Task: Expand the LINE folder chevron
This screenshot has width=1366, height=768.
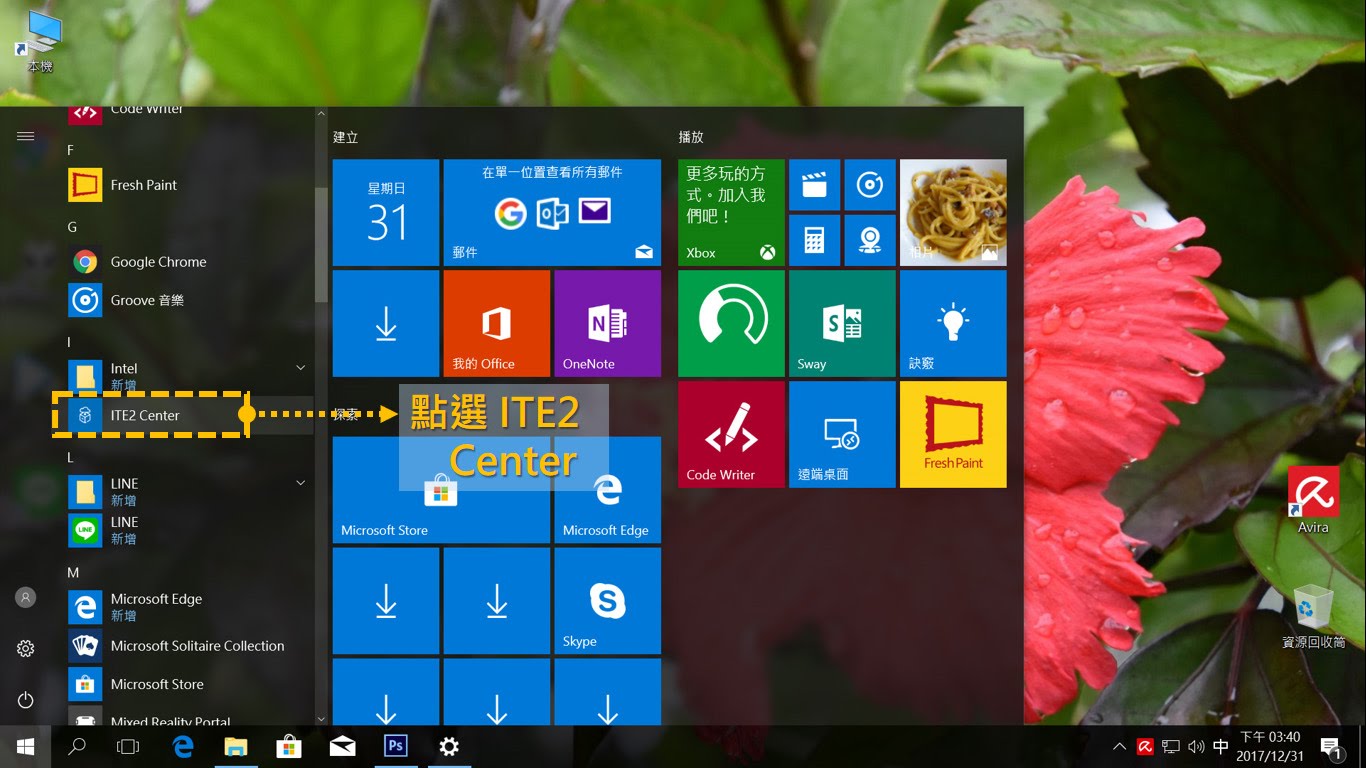Action: click(x=300, y=483)
